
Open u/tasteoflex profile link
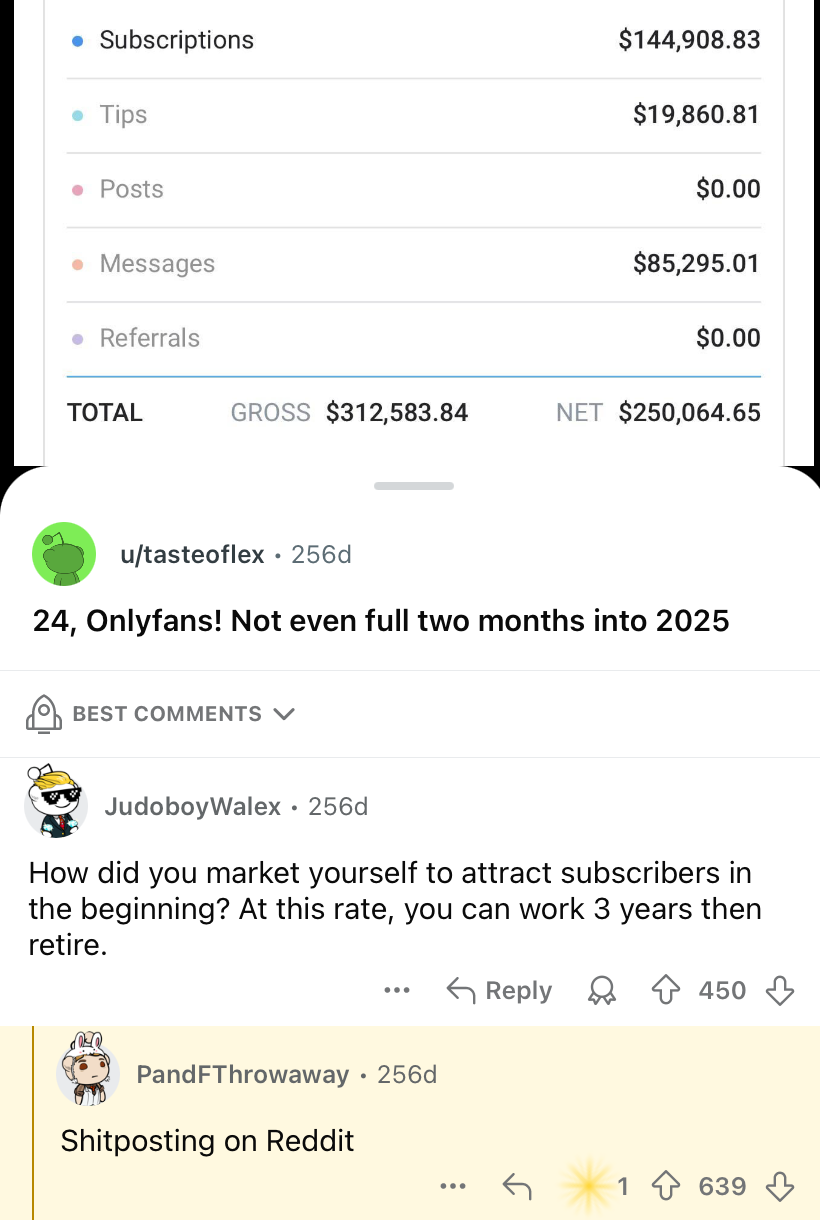pos(192,554)
